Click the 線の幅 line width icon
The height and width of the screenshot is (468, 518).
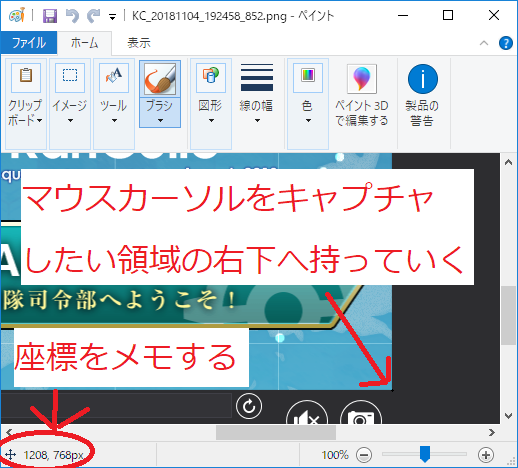[x=257, y=77]
